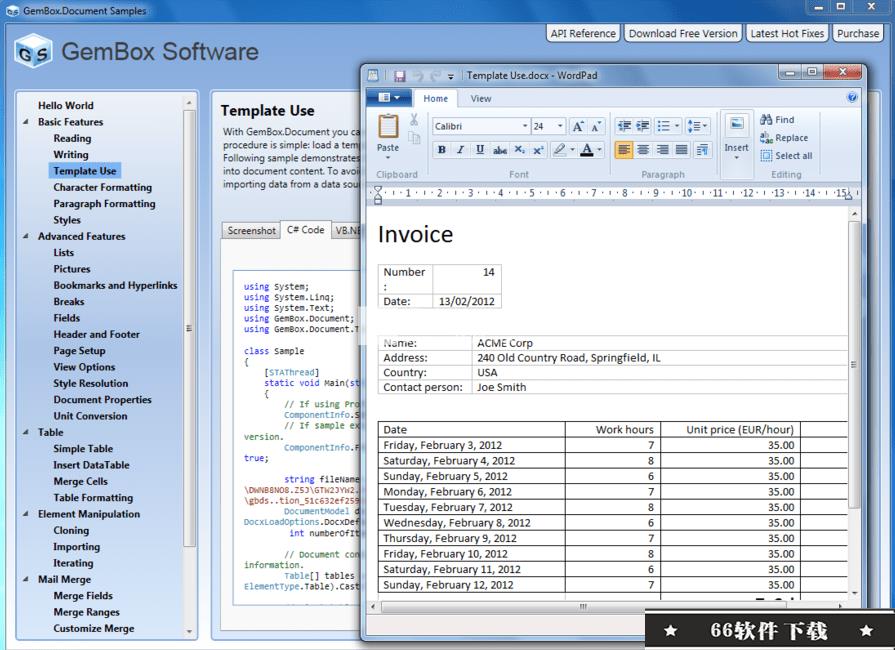This screenshot has height=650, width=895.
Task: Open the Paragraph settings dialog icon
Action: coord(702,150)
